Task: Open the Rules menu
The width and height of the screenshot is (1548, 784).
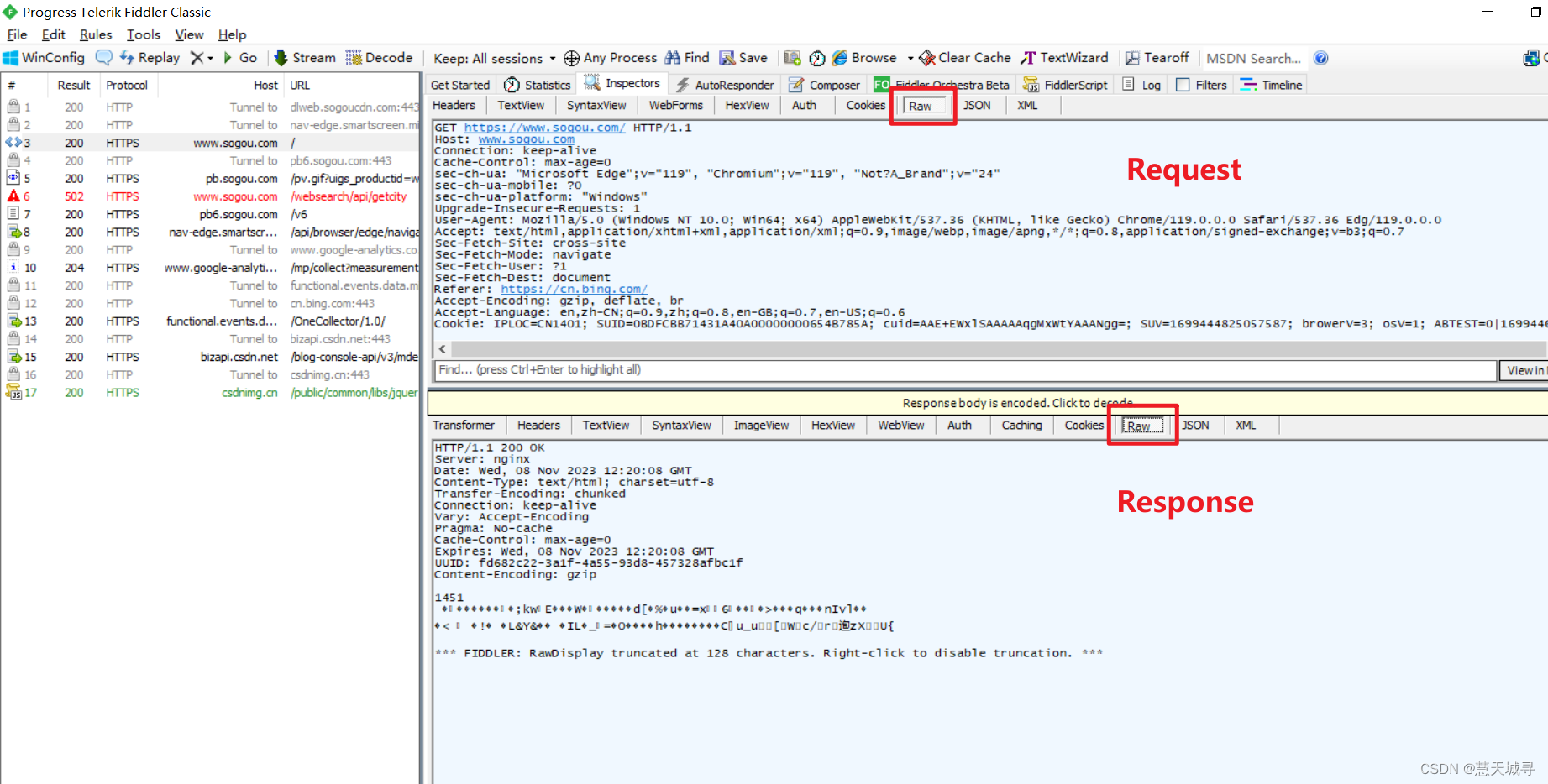Action: coord(96,34)
